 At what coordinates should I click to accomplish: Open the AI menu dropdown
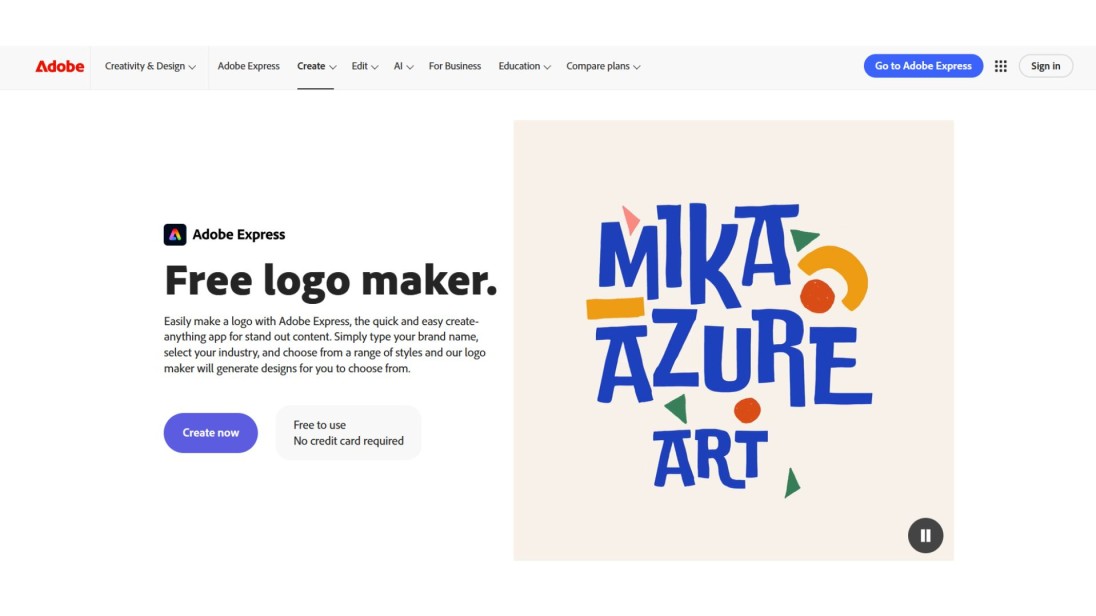[x=403, y=66]
